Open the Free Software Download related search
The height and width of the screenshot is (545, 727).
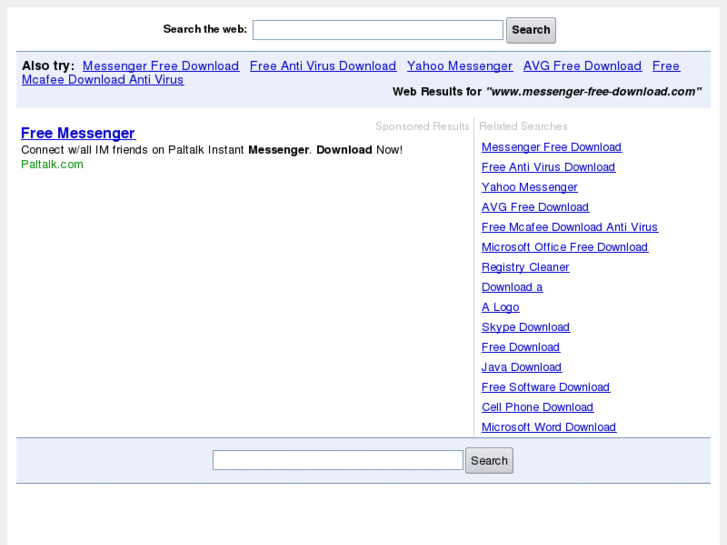(x=545, y=387)
